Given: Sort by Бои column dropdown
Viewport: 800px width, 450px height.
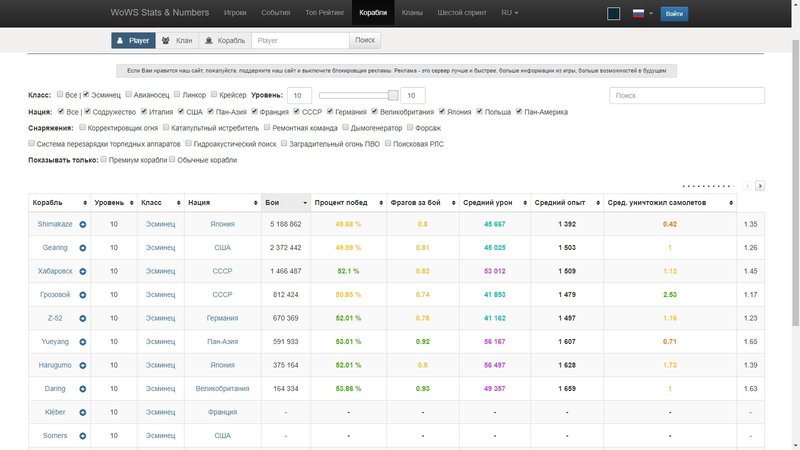Looking at the screenshot, I should [286, 203].
